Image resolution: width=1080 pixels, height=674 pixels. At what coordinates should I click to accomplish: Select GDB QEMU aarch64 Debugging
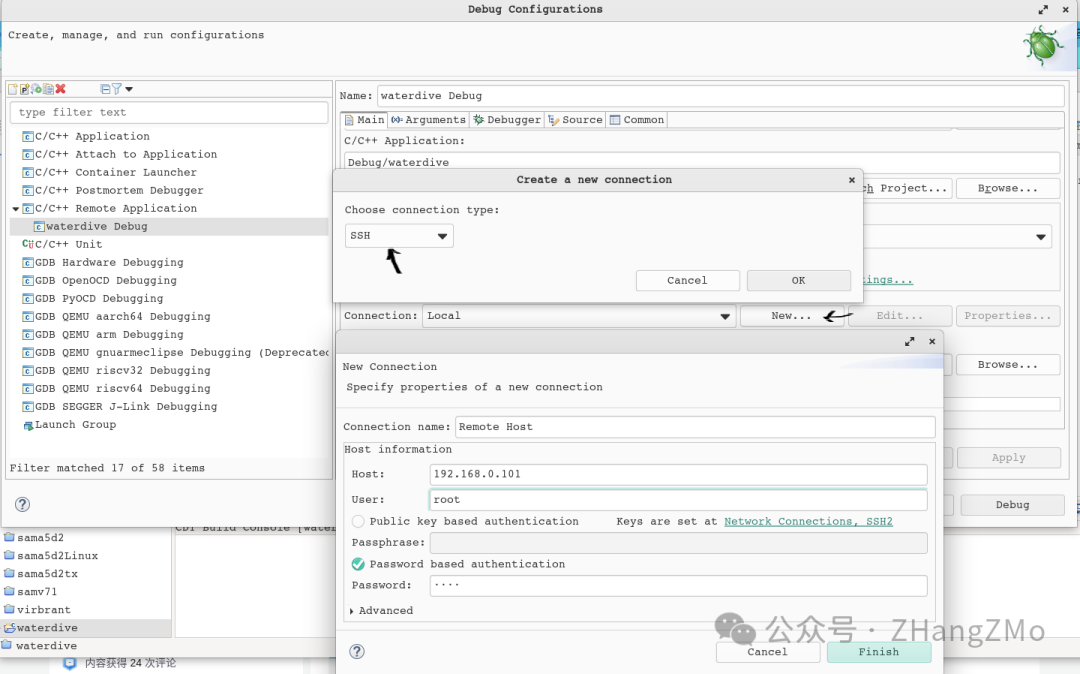[116, 317]
